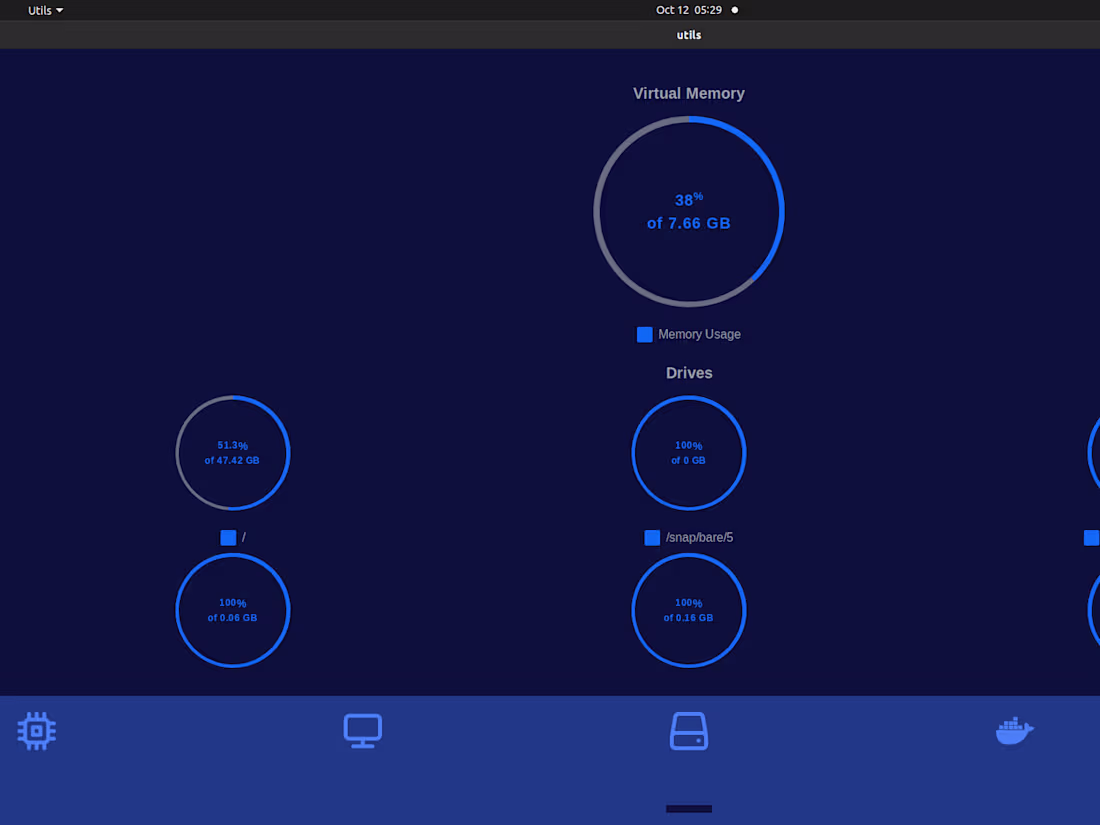This screenshot has width=1100, height=825.
Task: Click the /snap/bare/5 legend label
Action: click(699, 537)
